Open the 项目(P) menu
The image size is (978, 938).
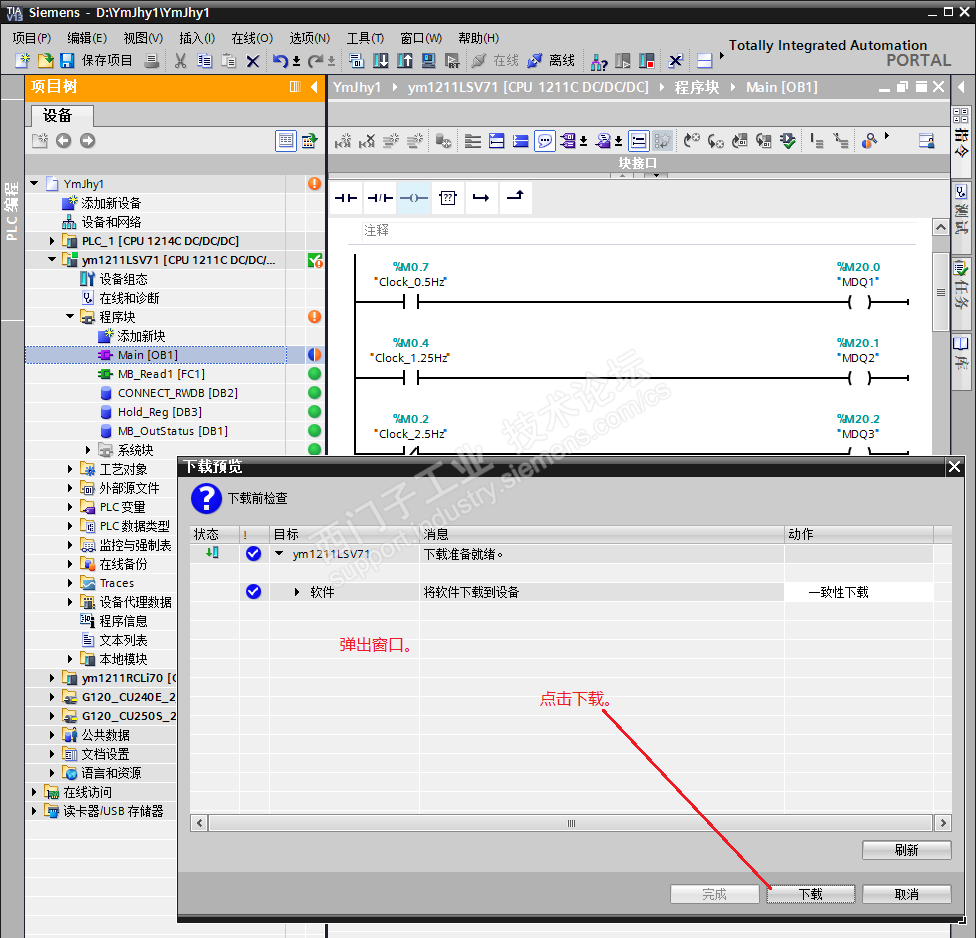pyautogui.click(x=32, y=38)
